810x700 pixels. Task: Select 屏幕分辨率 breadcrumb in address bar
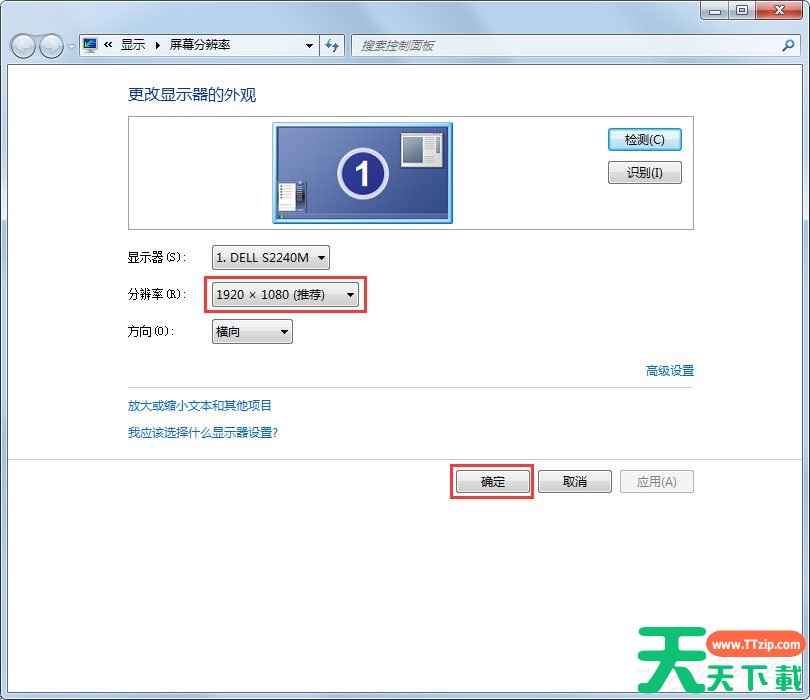click(x=200, y=45)
